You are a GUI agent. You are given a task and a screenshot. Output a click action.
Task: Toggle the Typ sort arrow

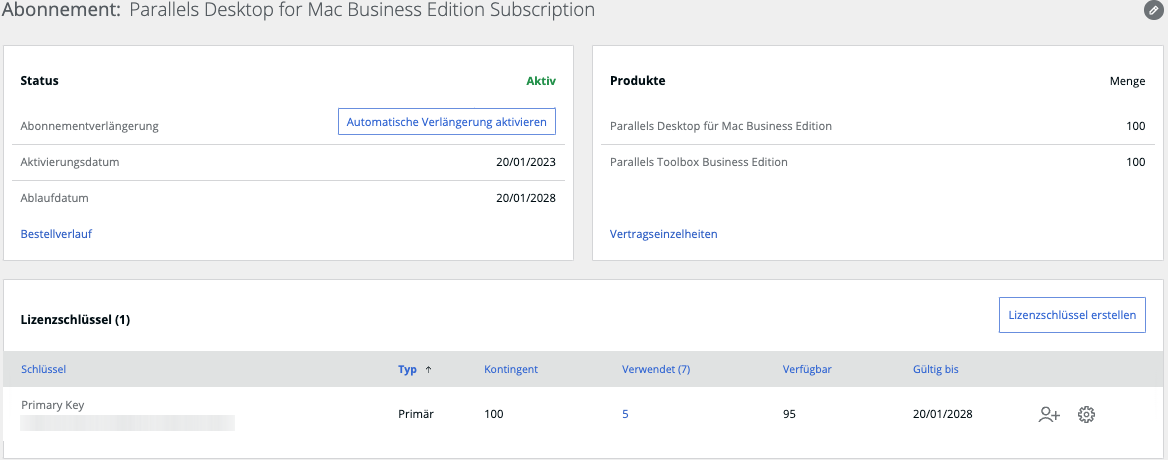click(428, 368)
